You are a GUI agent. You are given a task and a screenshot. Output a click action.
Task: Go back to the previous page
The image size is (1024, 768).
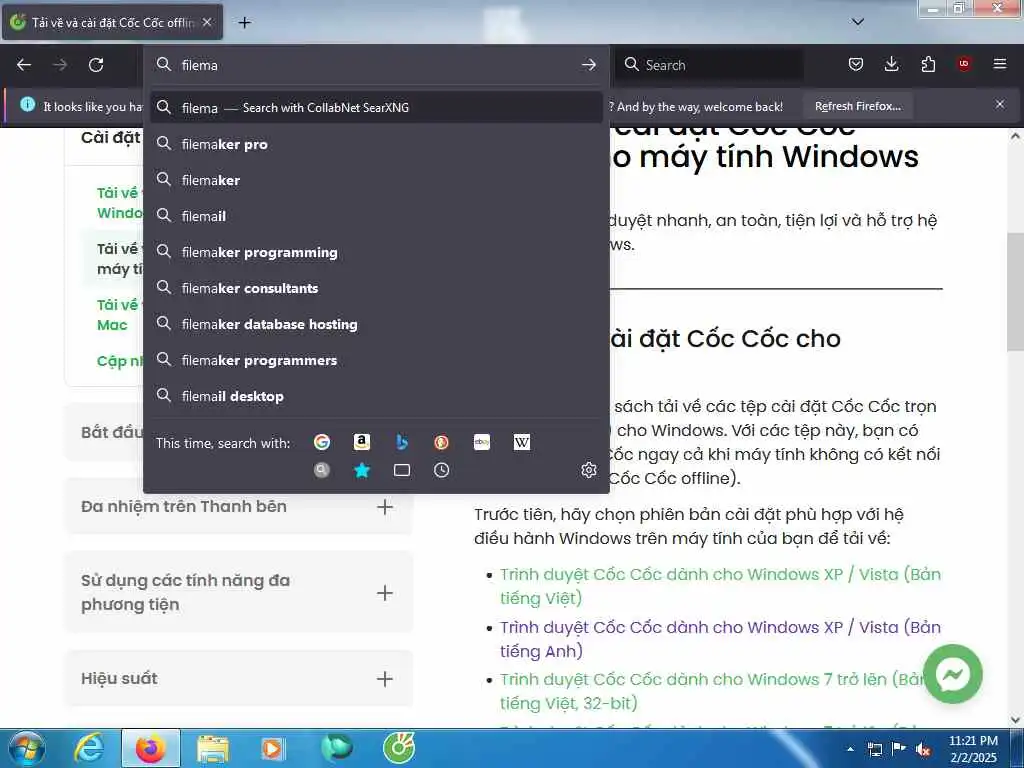pos(24,65)
